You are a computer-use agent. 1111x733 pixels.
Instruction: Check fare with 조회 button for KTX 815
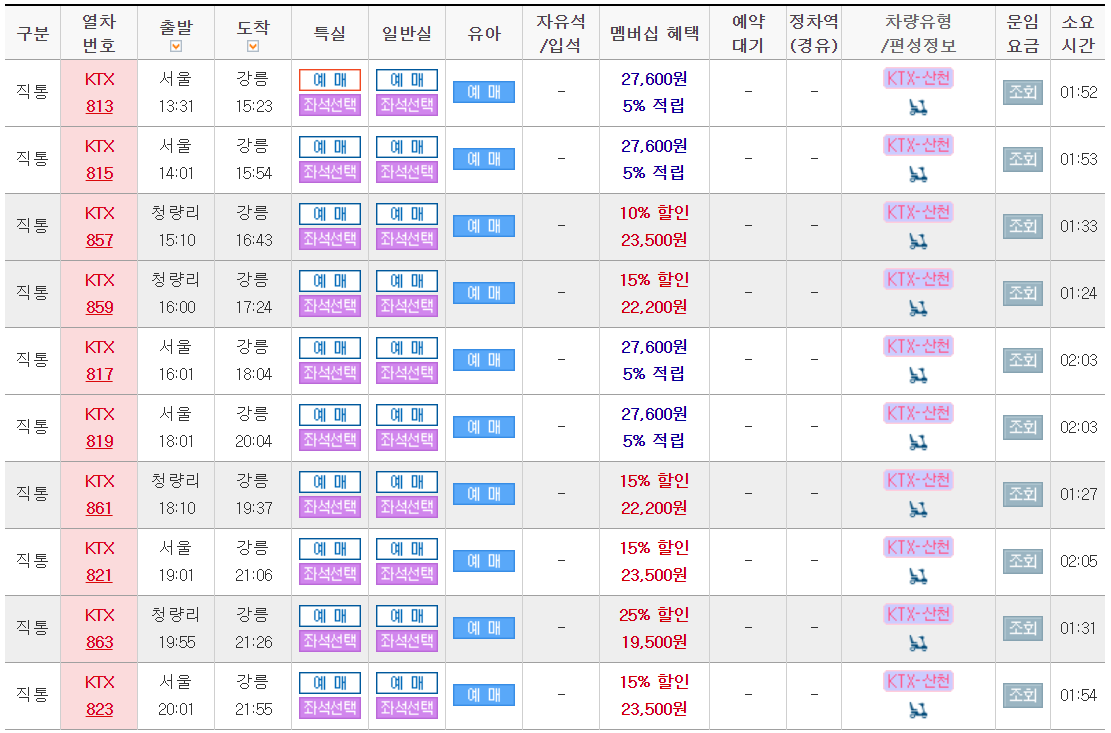coord(1022,159)
